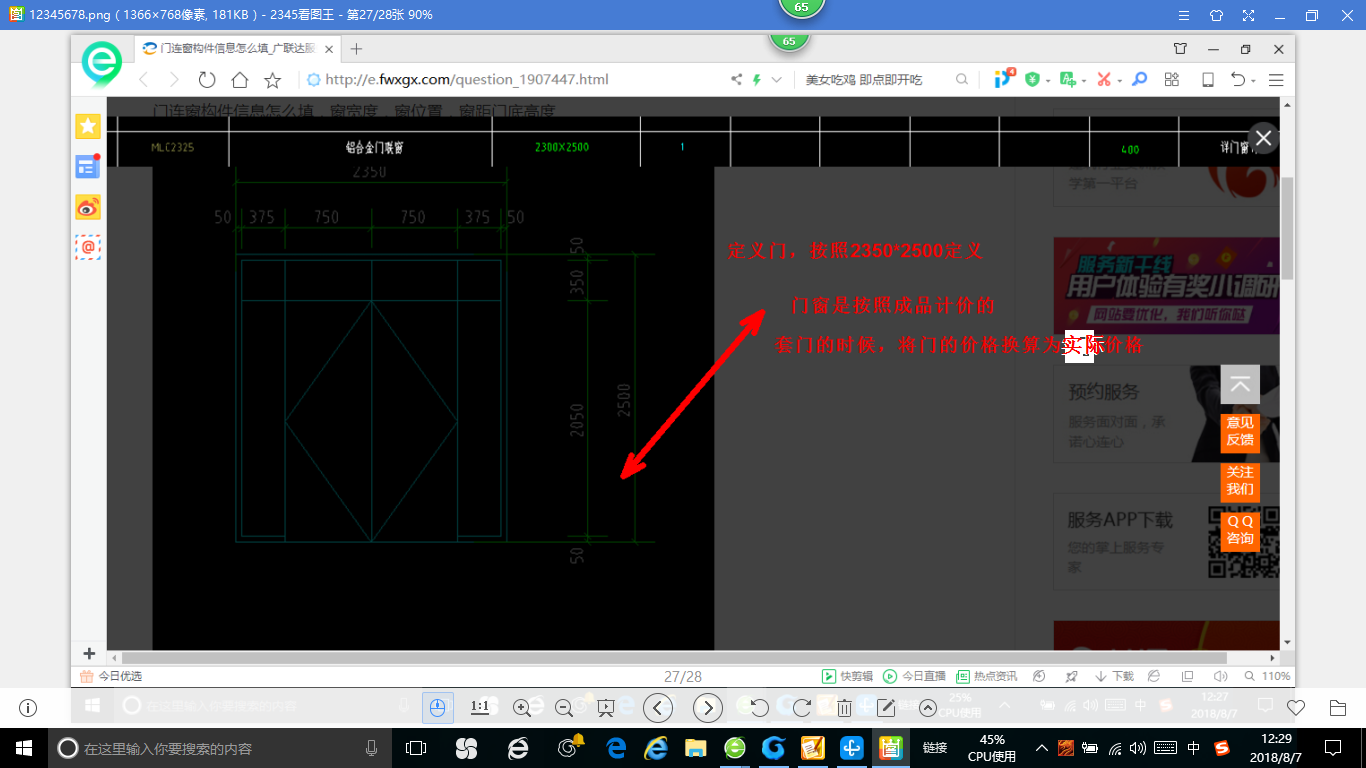Change viewer skin via shirt icon
This screenshot has width=1366, height=768.
[x=1216, y=16]
